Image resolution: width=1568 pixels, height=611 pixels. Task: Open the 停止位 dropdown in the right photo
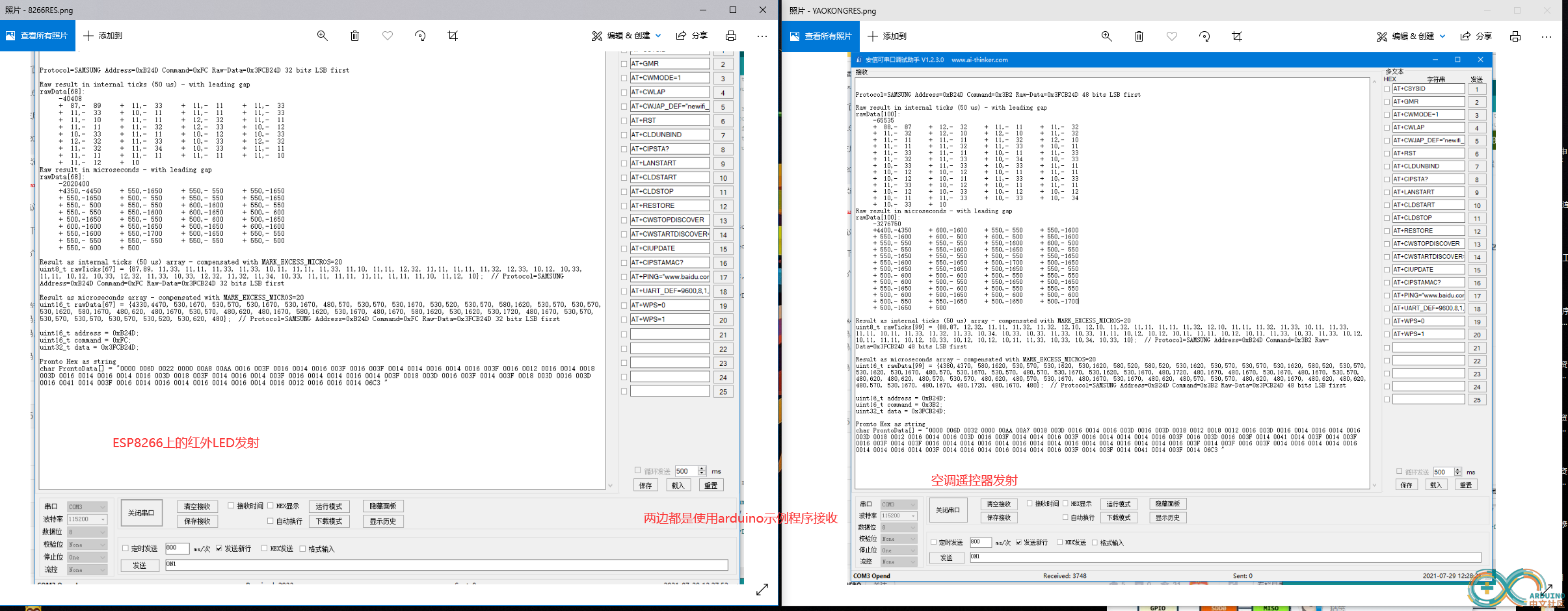tap(899, 550)
